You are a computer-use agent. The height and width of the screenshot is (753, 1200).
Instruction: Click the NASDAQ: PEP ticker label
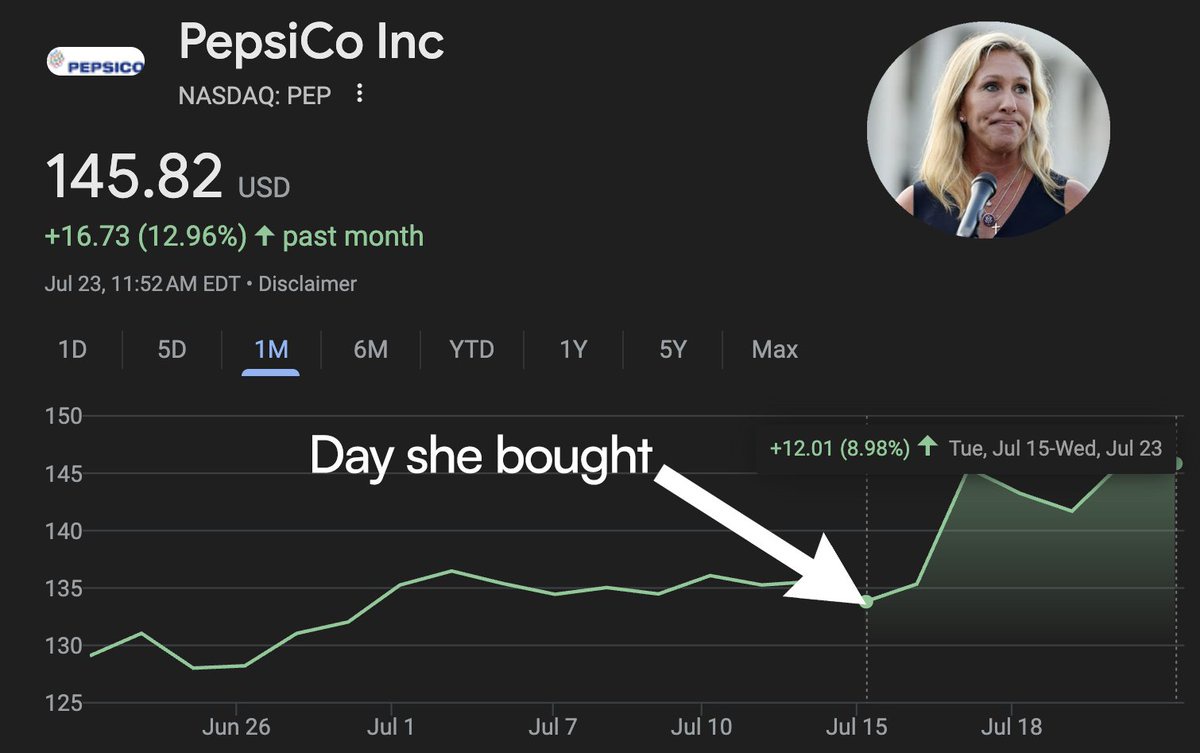(x=254, y=96)
